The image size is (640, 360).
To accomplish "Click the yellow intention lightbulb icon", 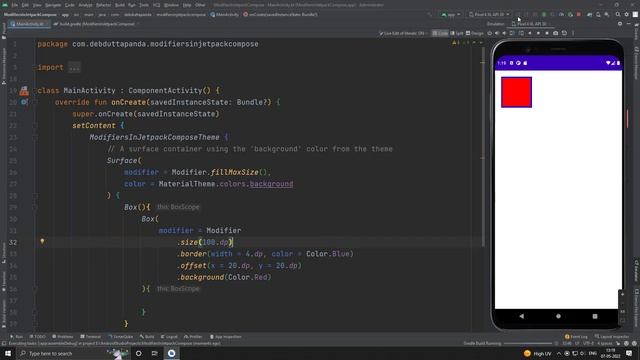I will tap(42, 242).
